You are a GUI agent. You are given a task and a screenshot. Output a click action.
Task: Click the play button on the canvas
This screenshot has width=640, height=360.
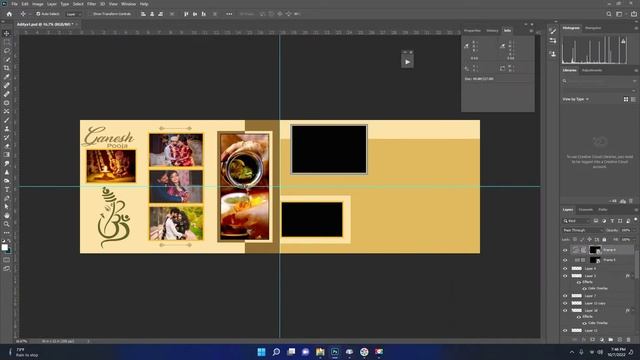click(x=407, y=62)
